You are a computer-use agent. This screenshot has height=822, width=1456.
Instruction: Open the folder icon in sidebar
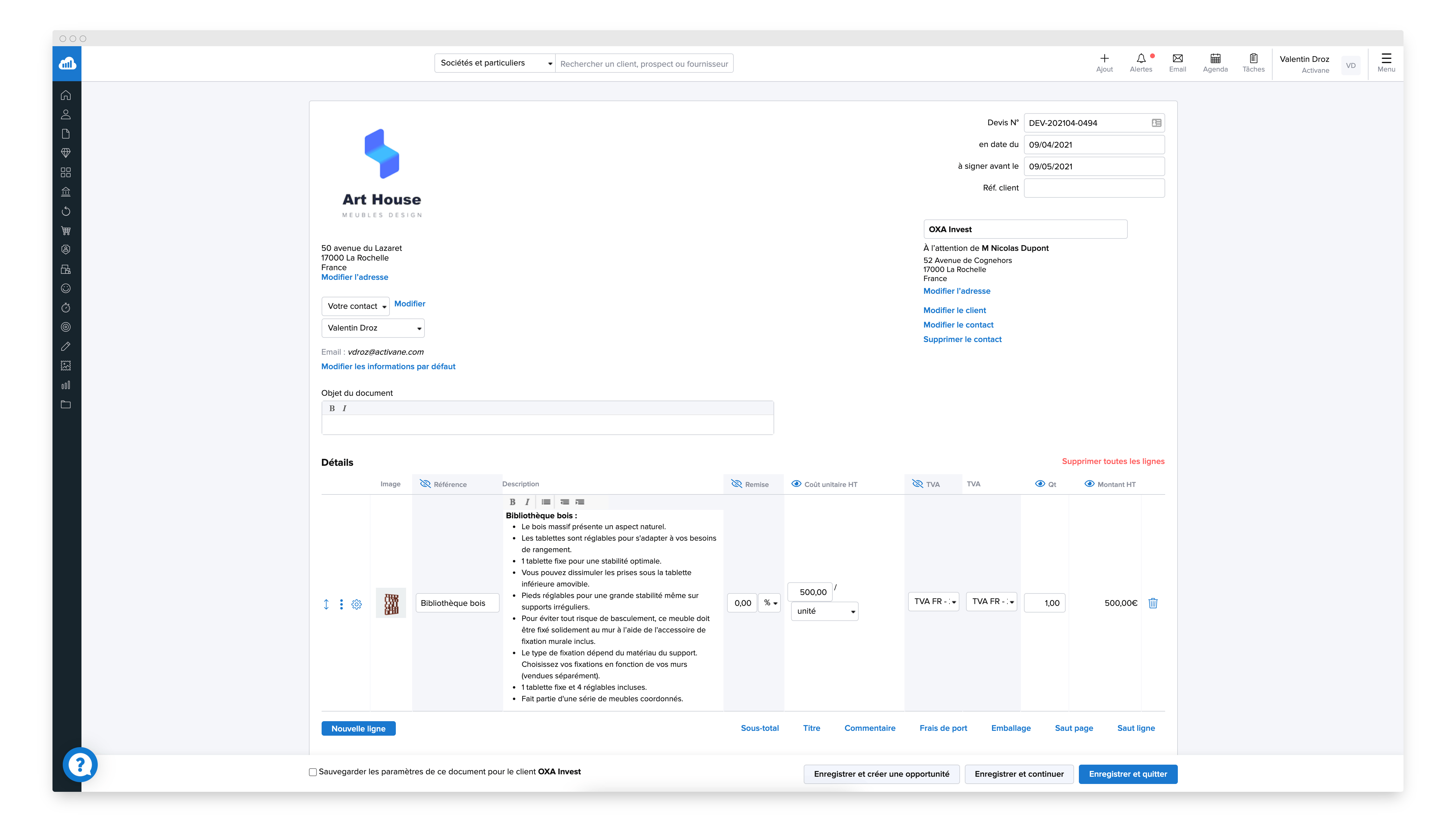(x=65, y=405)
